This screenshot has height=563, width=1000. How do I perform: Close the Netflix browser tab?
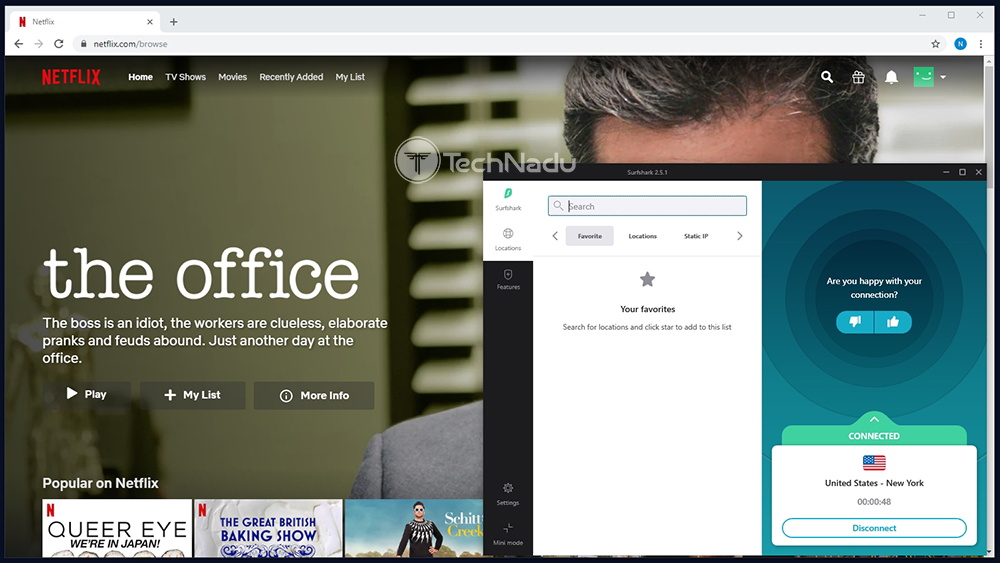coord(150,22)
